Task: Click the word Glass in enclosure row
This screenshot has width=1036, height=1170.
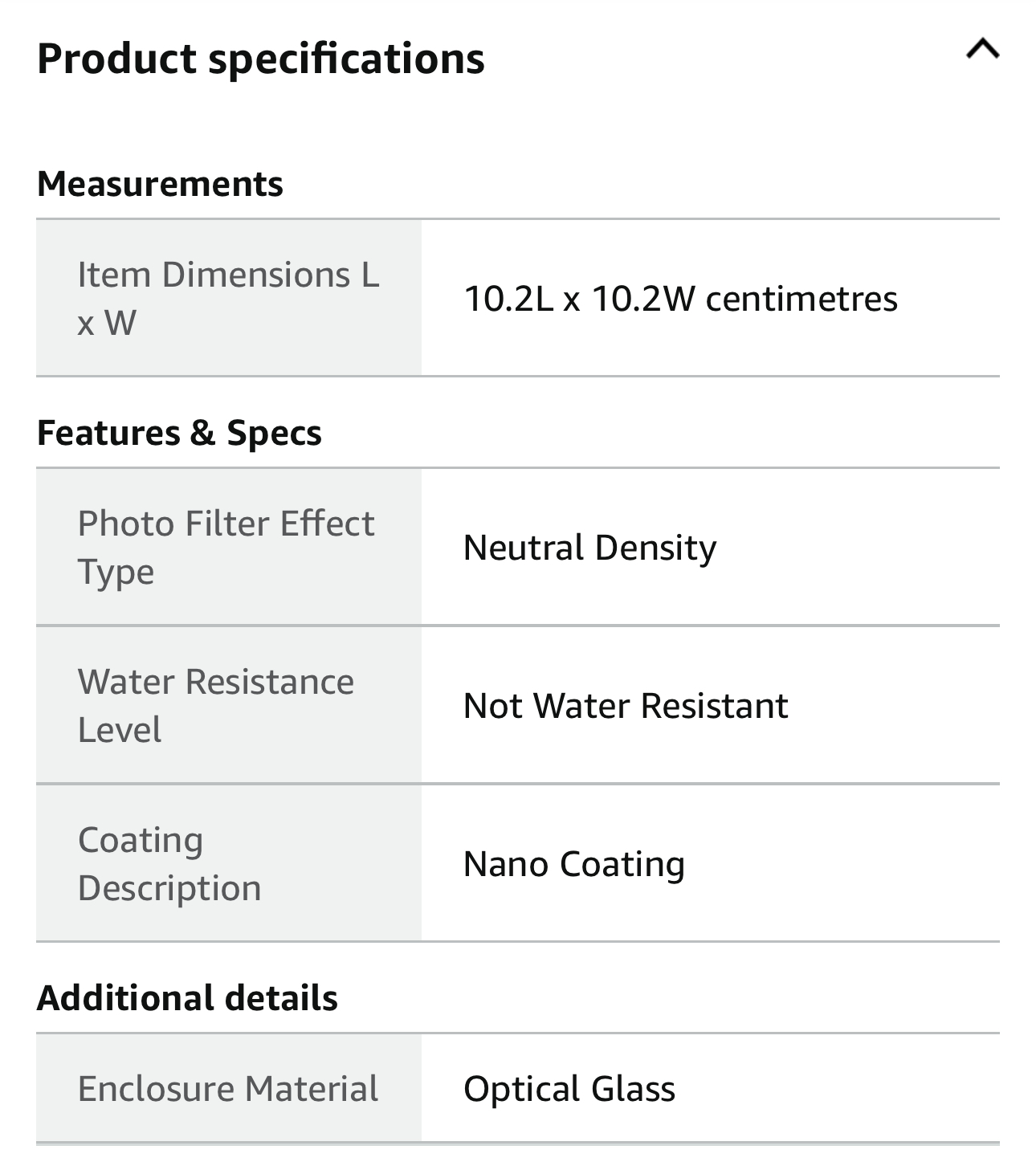Action: [633, 1089]
